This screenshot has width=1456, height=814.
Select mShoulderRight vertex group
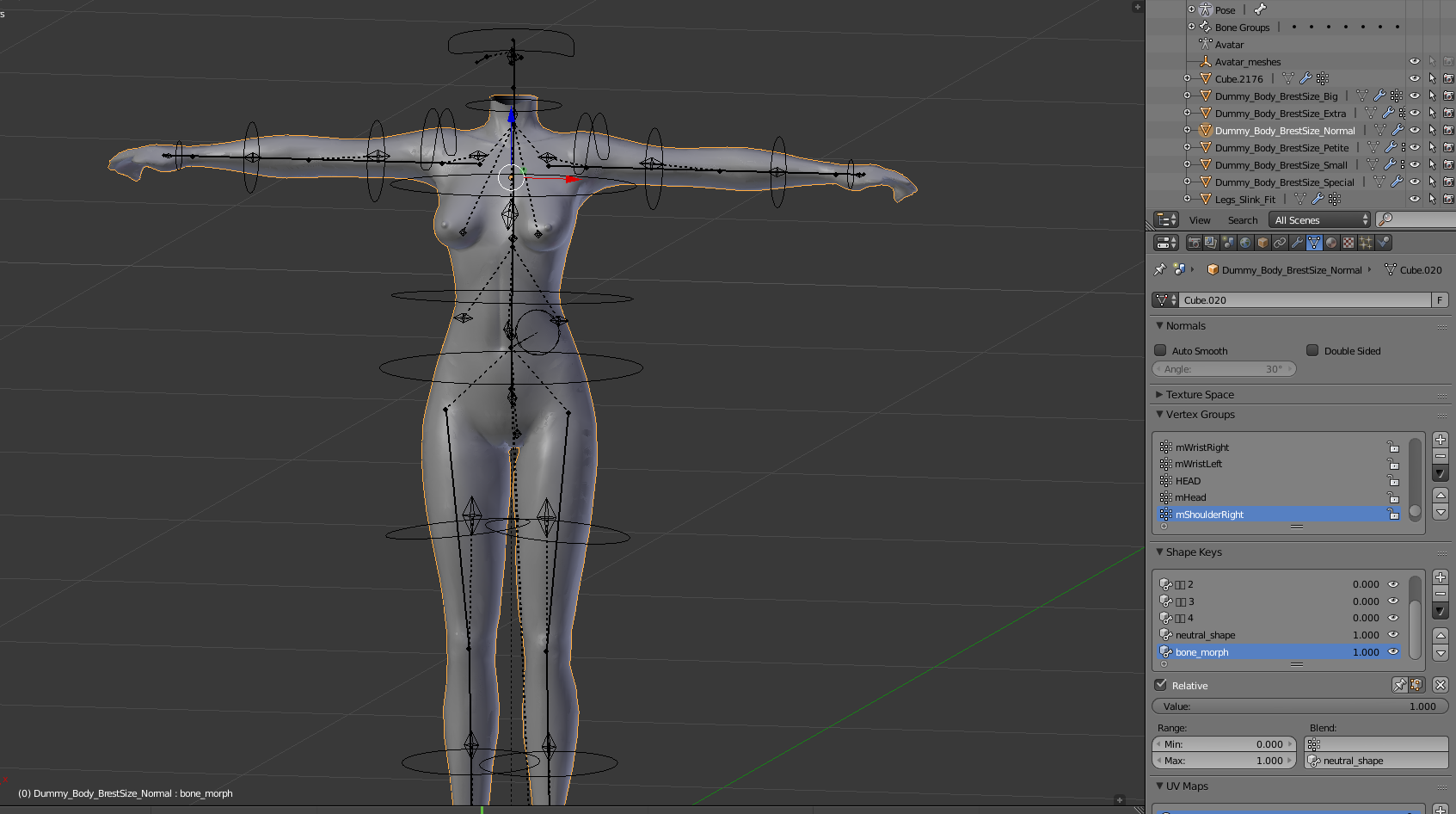(1279, 514)
